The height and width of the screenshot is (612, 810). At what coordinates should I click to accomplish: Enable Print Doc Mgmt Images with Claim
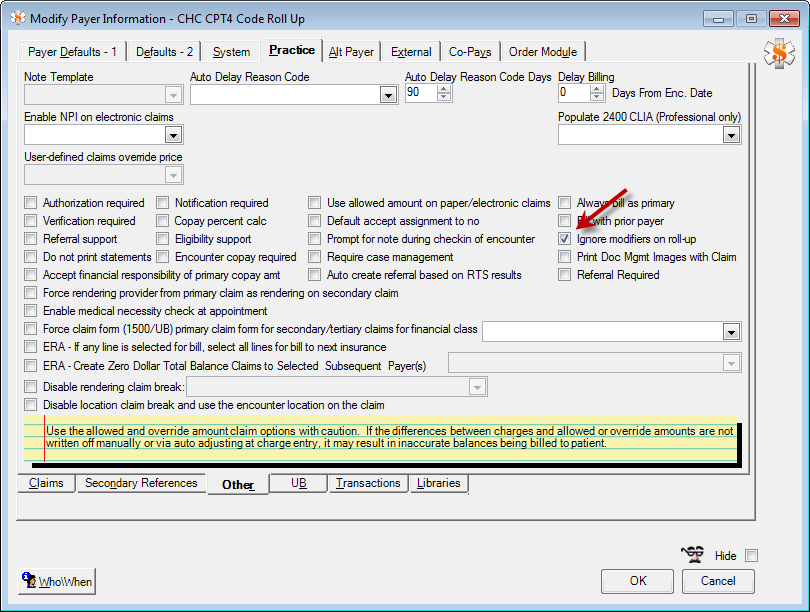click(565, 257)
